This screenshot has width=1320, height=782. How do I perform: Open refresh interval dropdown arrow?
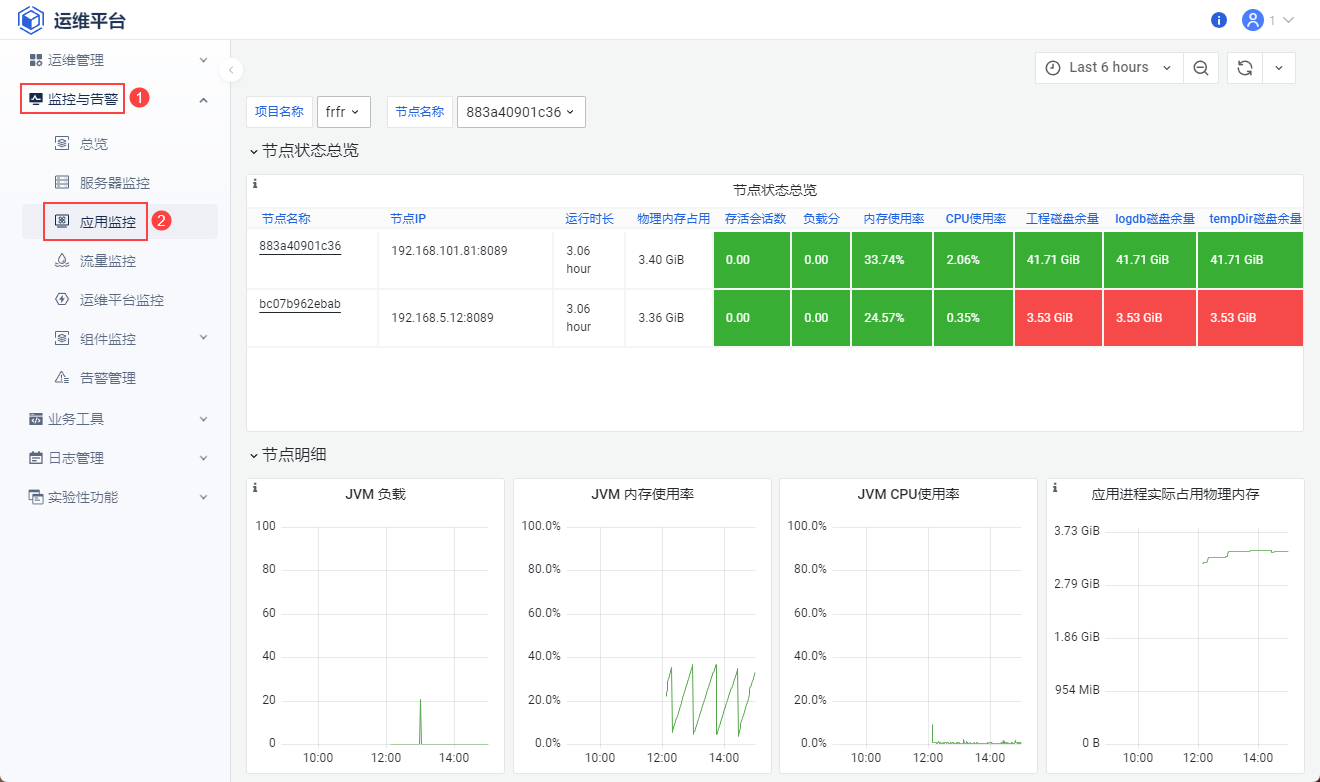pyautogui.click(x=1279, y=68)
